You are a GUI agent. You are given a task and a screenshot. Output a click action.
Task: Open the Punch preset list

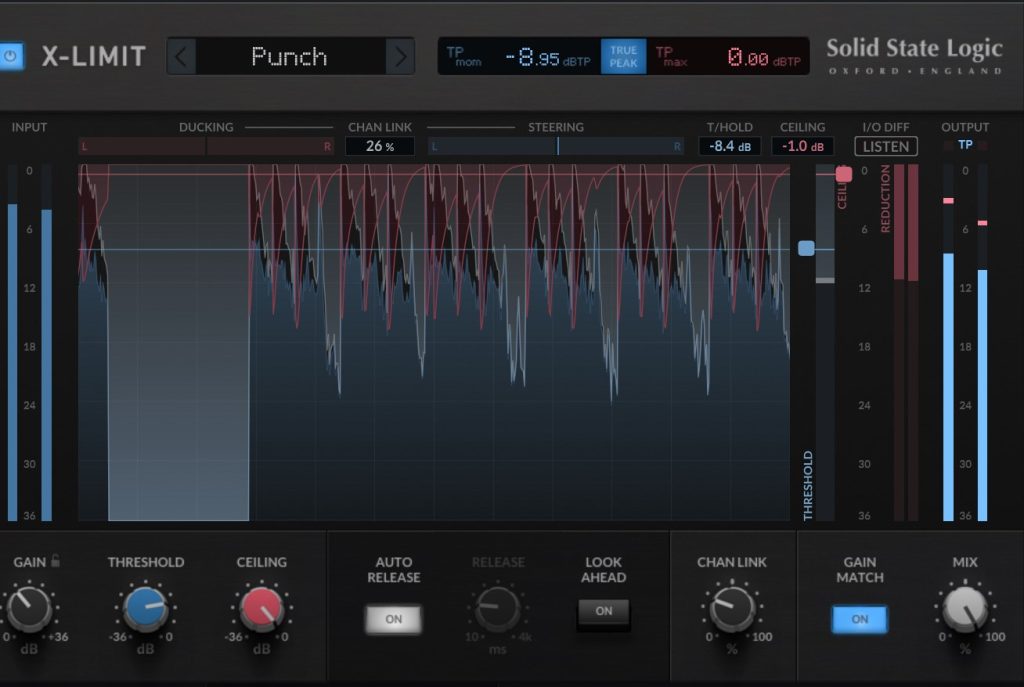pyautogui.click(x=290, y=56)
